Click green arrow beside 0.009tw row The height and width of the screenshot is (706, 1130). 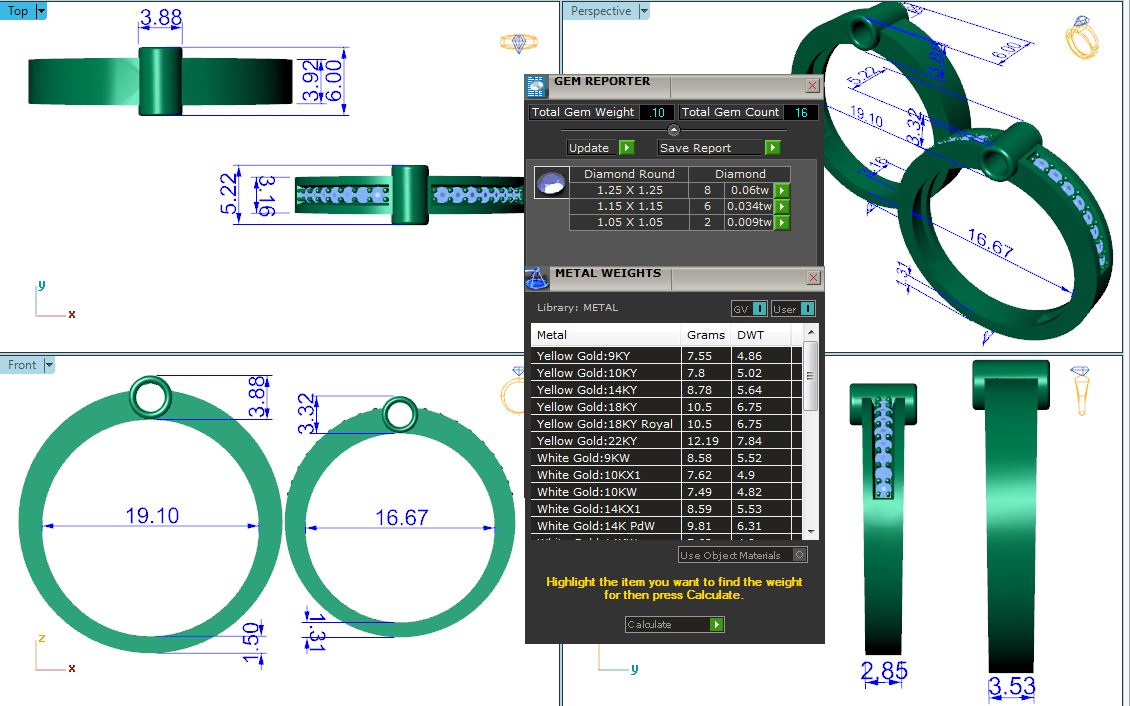click(783, 223)
